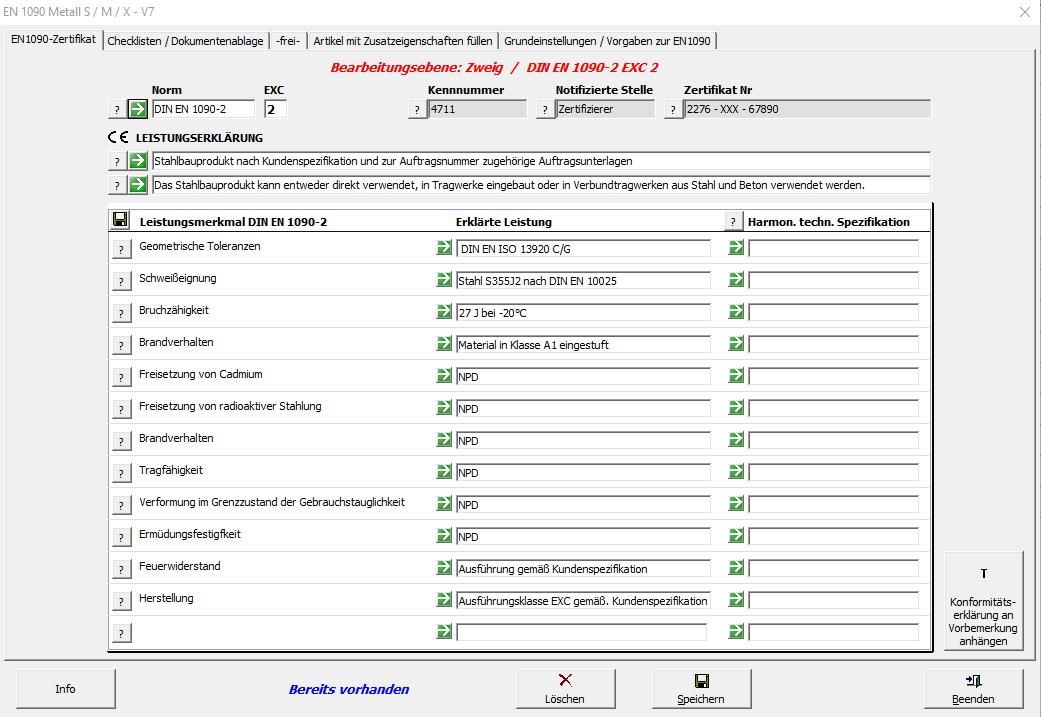
Task: Click Erklärte Leistung arrow for Freisetzung von Cadmium
Action: (x=444, y=376)
